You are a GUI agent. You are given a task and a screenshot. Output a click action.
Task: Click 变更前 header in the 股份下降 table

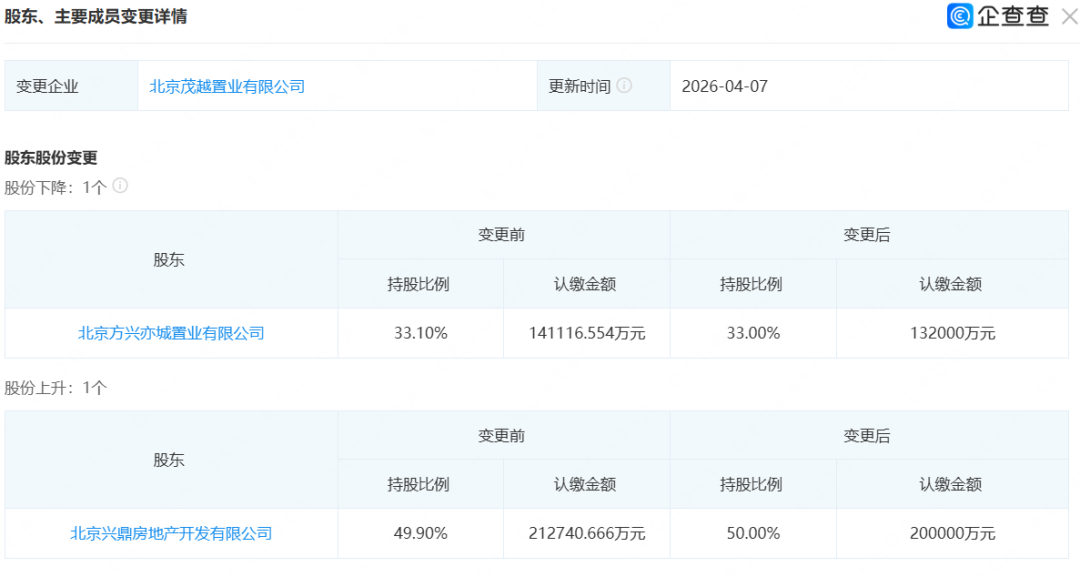[x=502, y=235]
